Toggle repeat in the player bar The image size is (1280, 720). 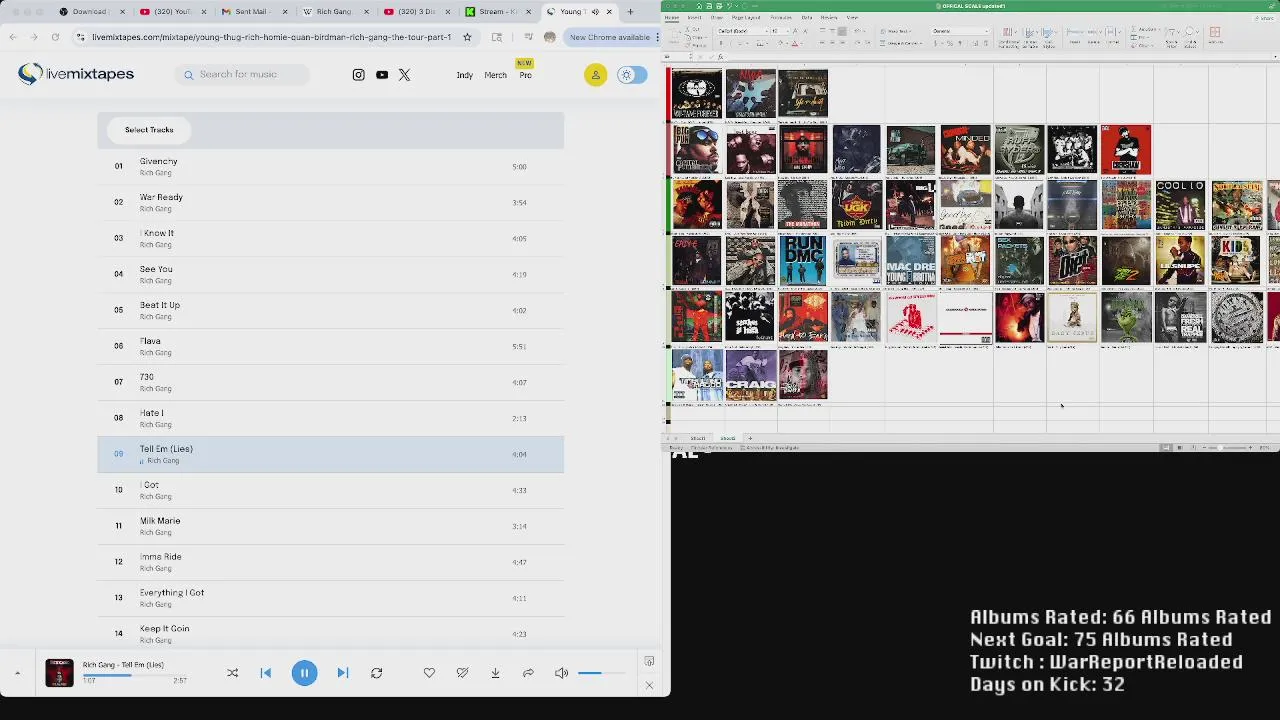376,673
